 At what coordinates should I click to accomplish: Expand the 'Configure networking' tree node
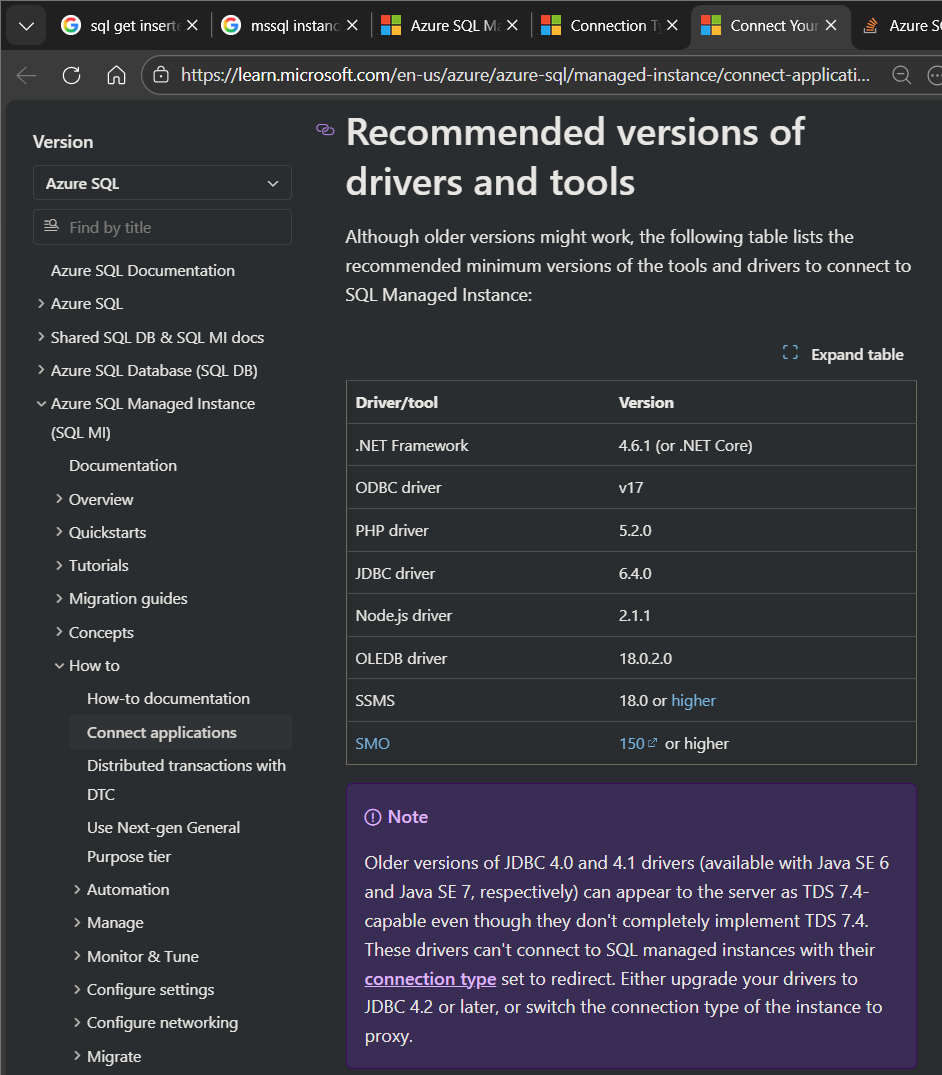pos(78,1023)
